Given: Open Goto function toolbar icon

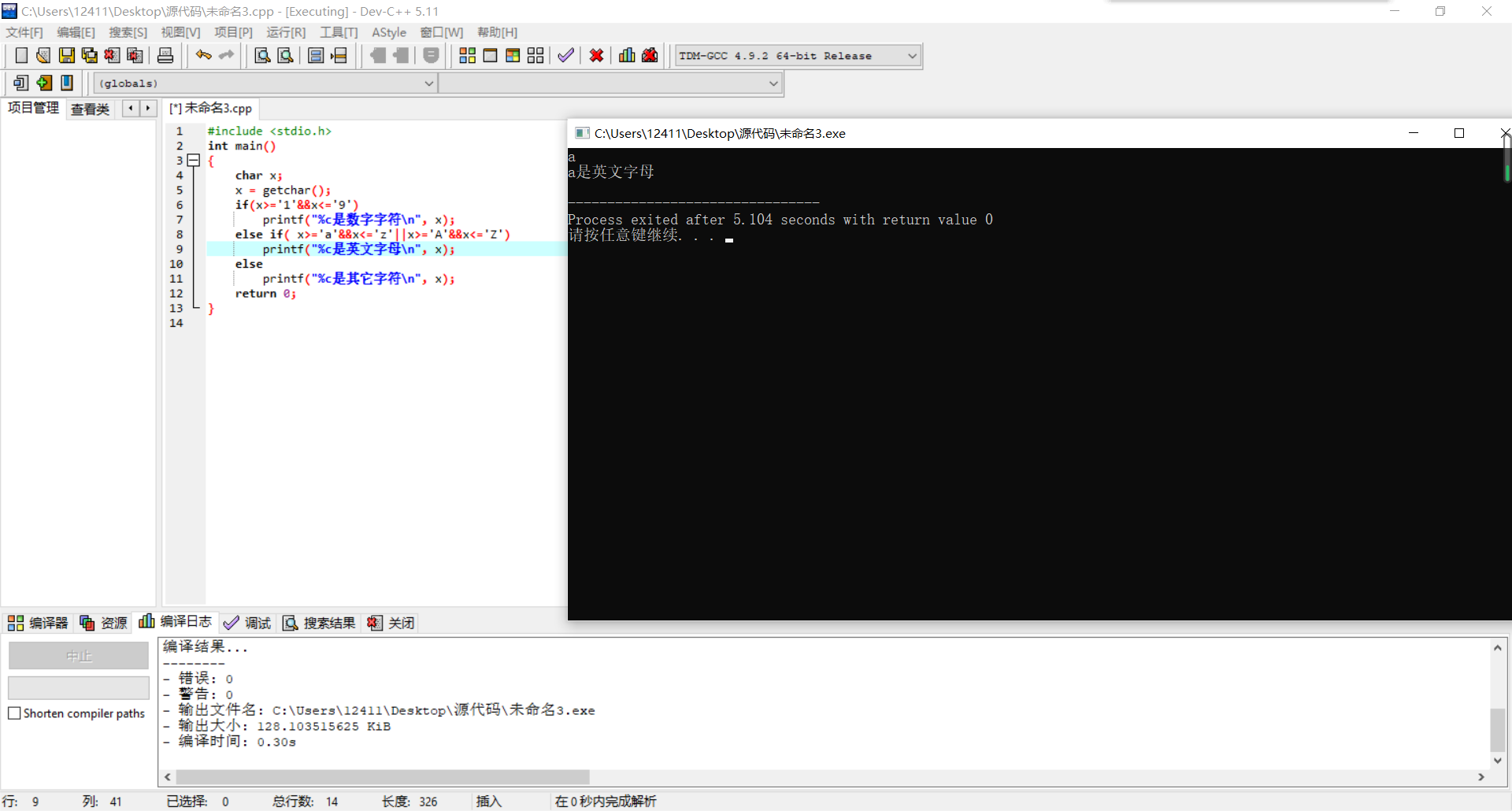Looking at the screenshot, I should pyautogui.click(x=316, y=55).
